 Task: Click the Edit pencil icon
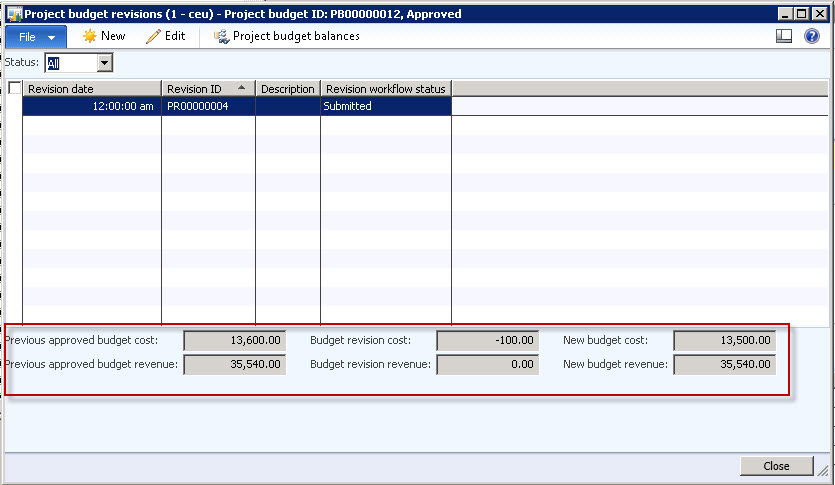(153, 36)
